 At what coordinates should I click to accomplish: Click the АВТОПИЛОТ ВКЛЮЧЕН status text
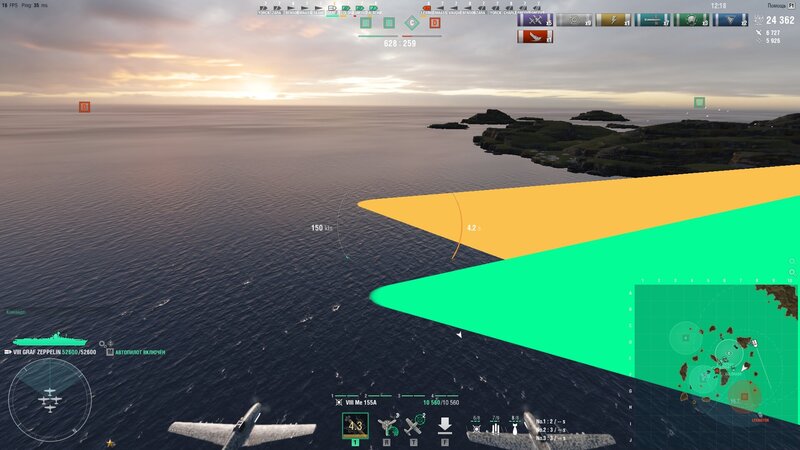[x=140, y=353]
